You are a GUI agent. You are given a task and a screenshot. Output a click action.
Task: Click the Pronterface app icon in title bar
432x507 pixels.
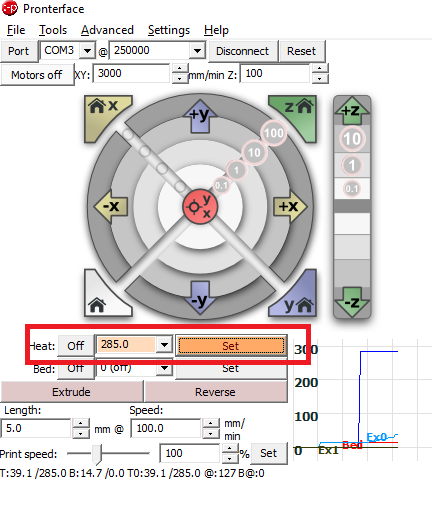(9, 8)
